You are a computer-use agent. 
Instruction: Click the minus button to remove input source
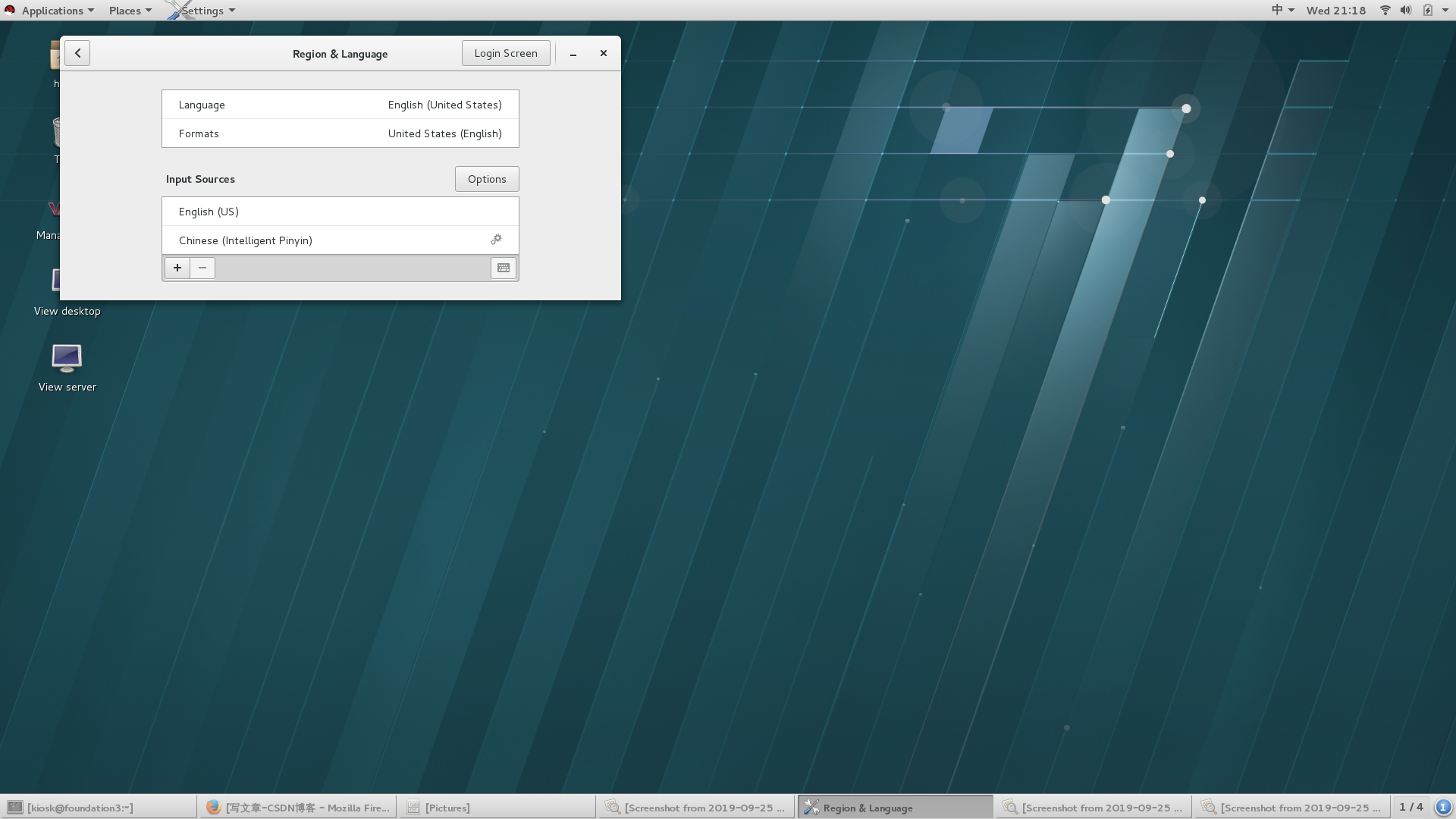point(202,268)
